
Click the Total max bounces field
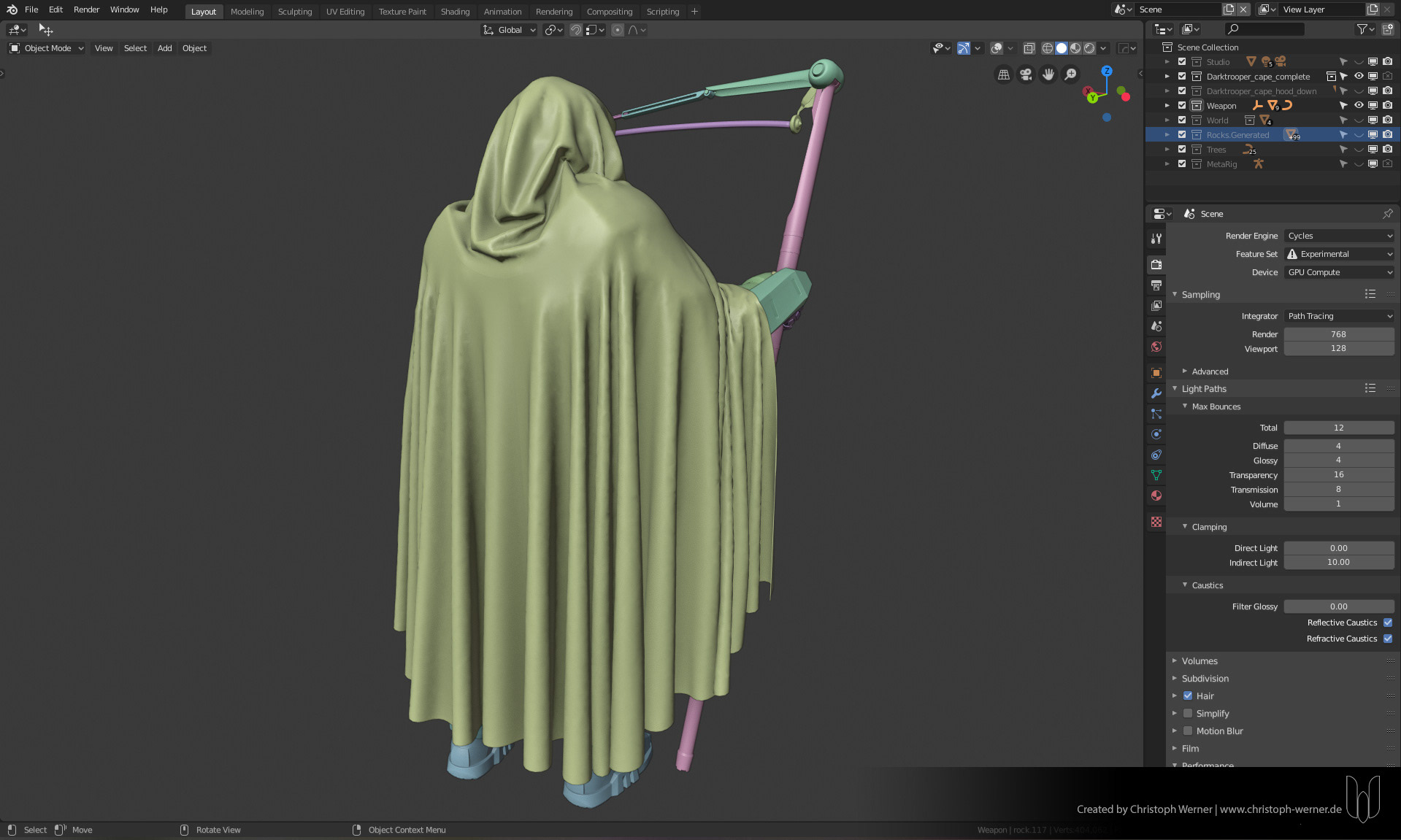pos(1339,428)
